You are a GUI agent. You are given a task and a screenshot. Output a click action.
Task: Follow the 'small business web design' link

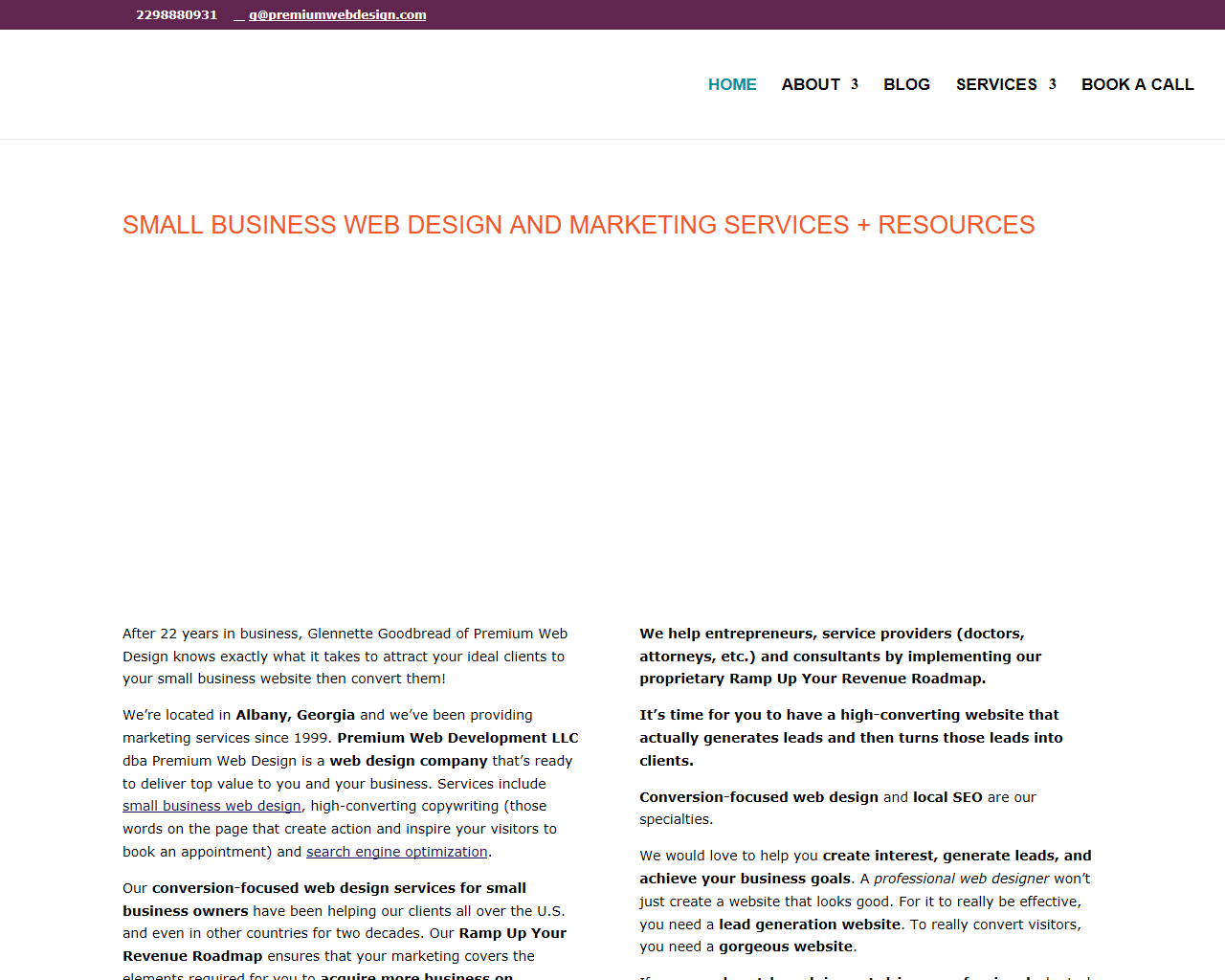pyautogui.click(x=212, y=806)
